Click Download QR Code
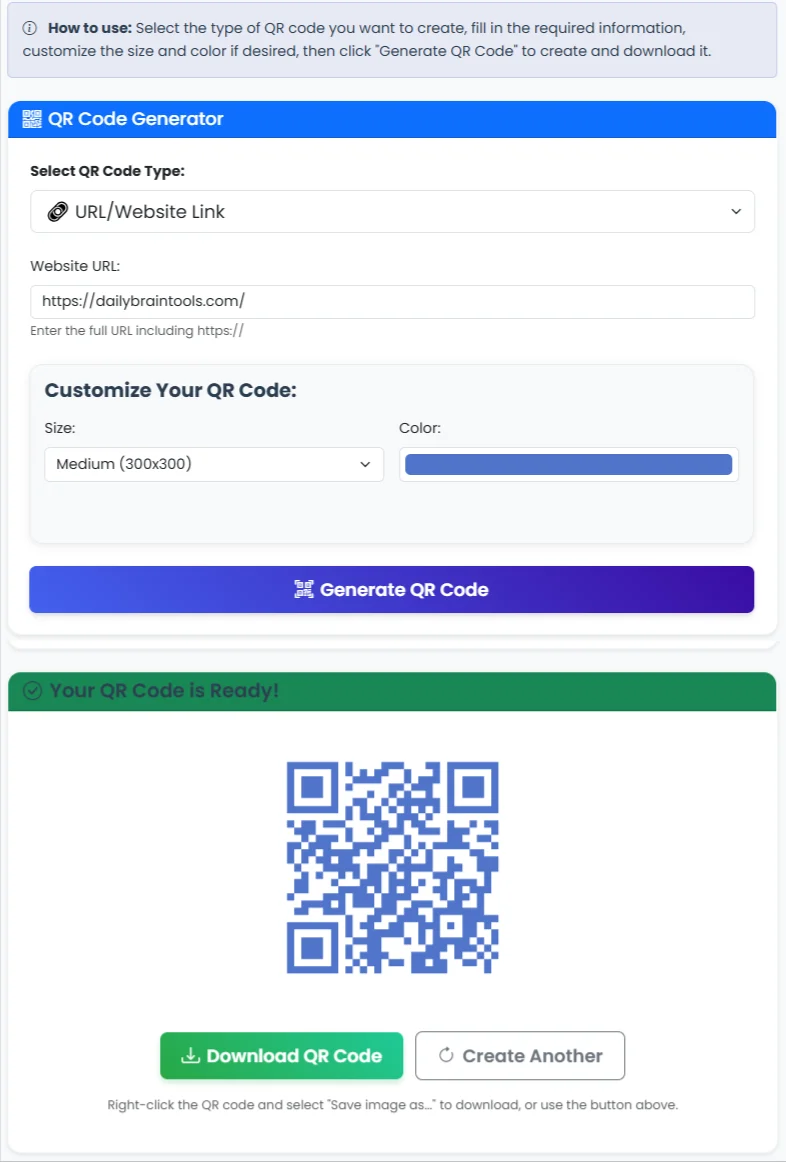 coord(281,1055)
